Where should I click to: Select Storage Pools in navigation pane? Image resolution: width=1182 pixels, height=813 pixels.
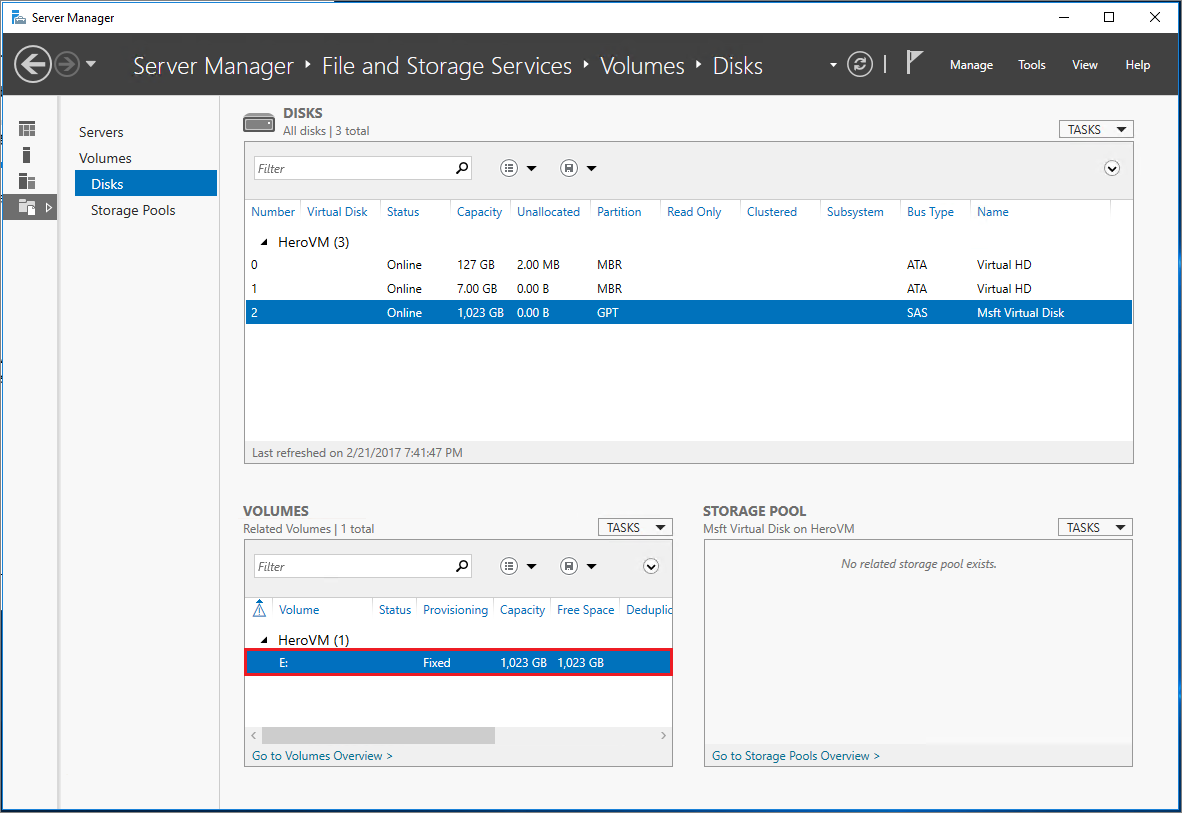tap(133, 210)
